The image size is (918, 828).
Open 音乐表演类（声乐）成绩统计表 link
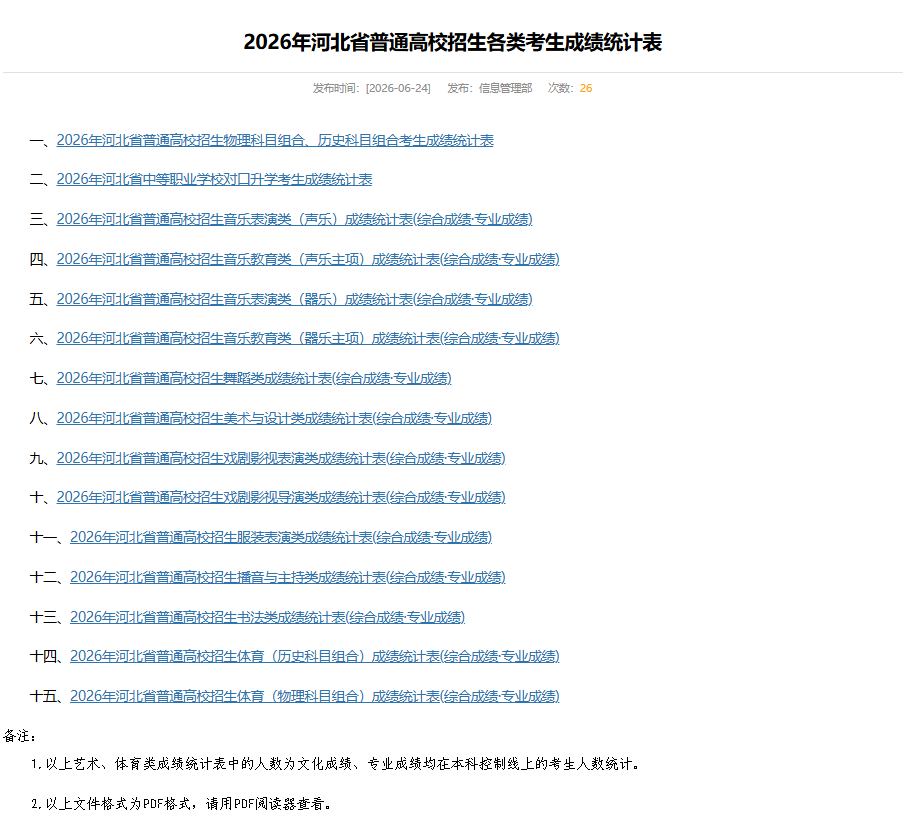(294, 220)
